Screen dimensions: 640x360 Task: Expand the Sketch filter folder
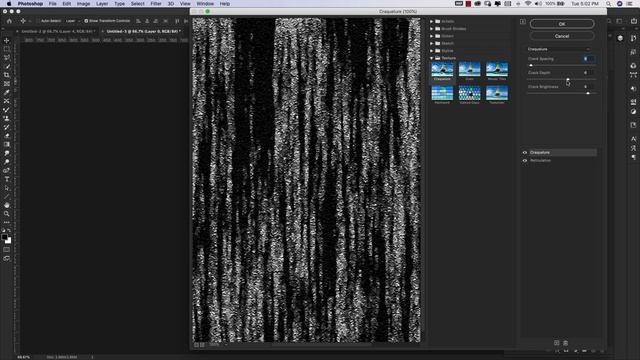[431, 43]
